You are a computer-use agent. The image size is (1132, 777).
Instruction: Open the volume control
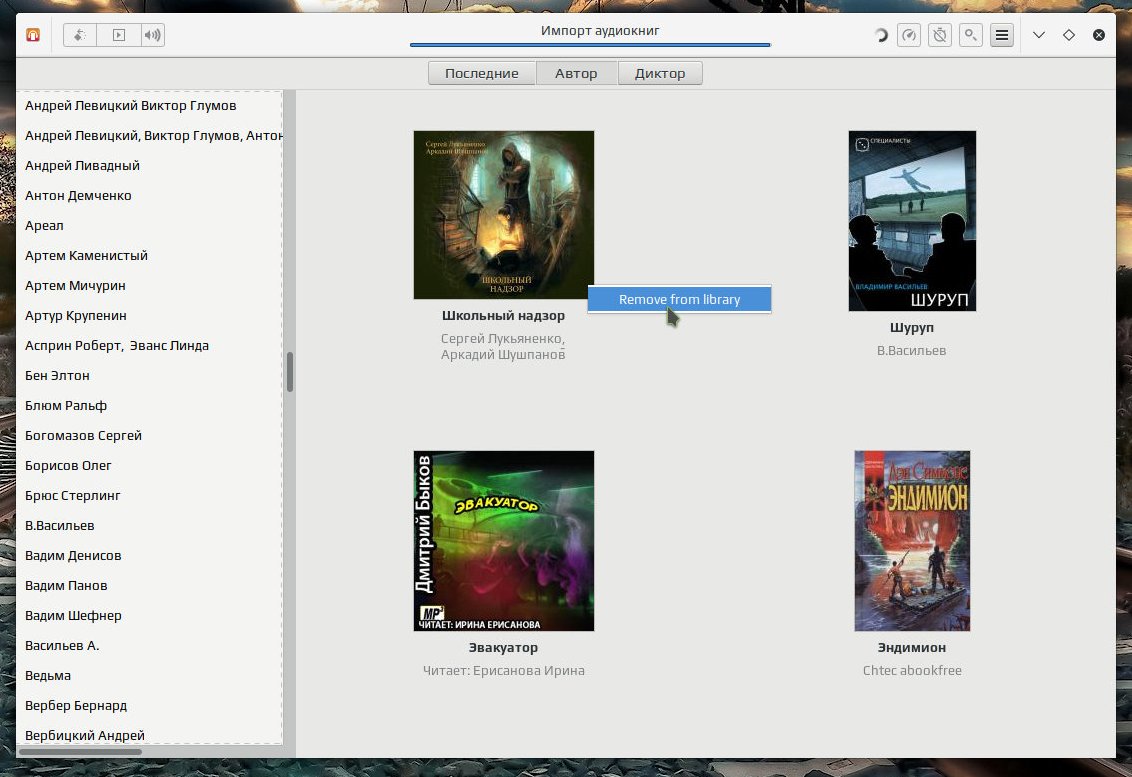pos(152,35)
